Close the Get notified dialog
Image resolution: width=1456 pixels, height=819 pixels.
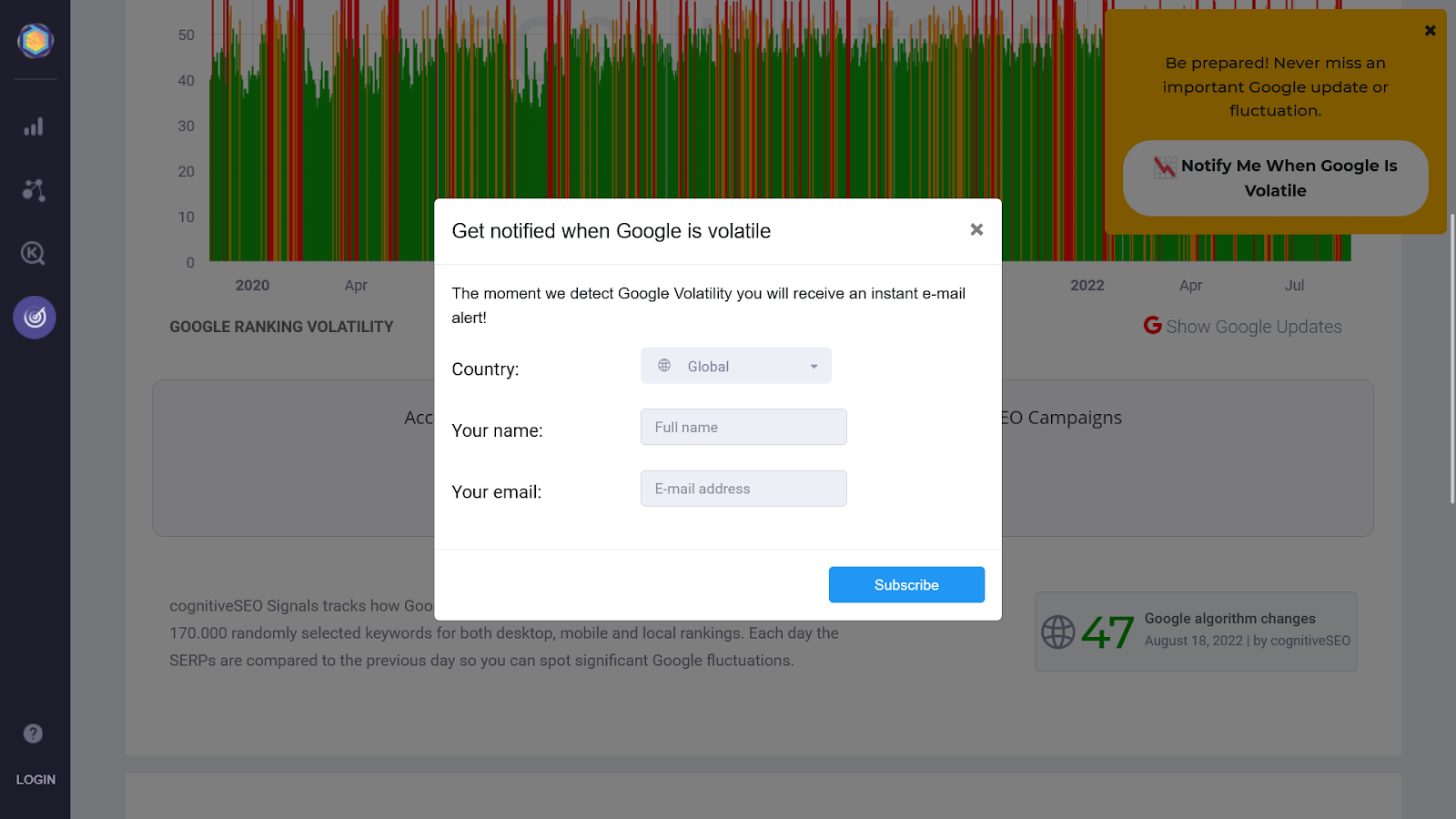click(x=976, y=229)
